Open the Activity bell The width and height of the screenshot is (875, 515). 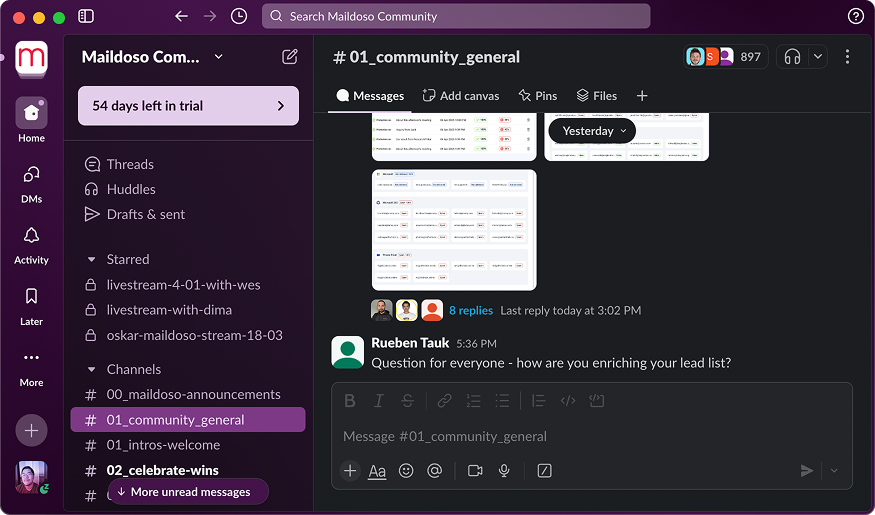pyautogui.click(x=31, y=246)
